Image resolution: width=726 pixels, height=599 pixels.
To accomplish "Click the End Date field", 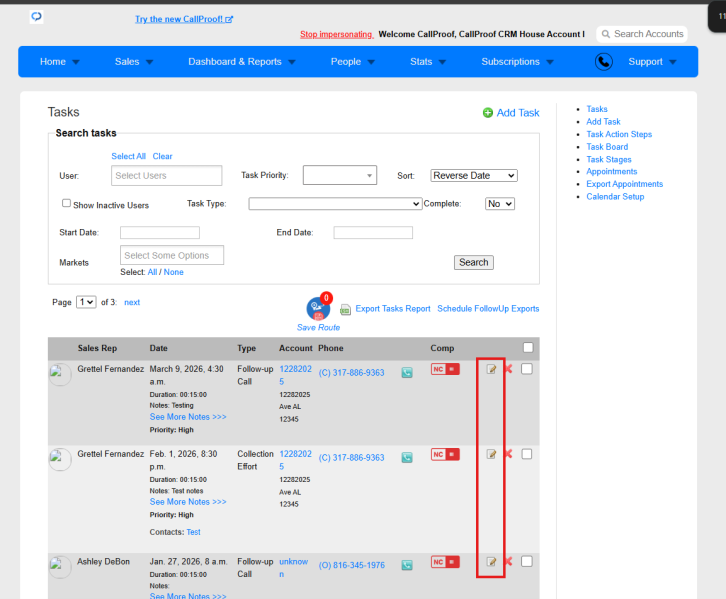I will pyautogui.click(x=373, y=232).
